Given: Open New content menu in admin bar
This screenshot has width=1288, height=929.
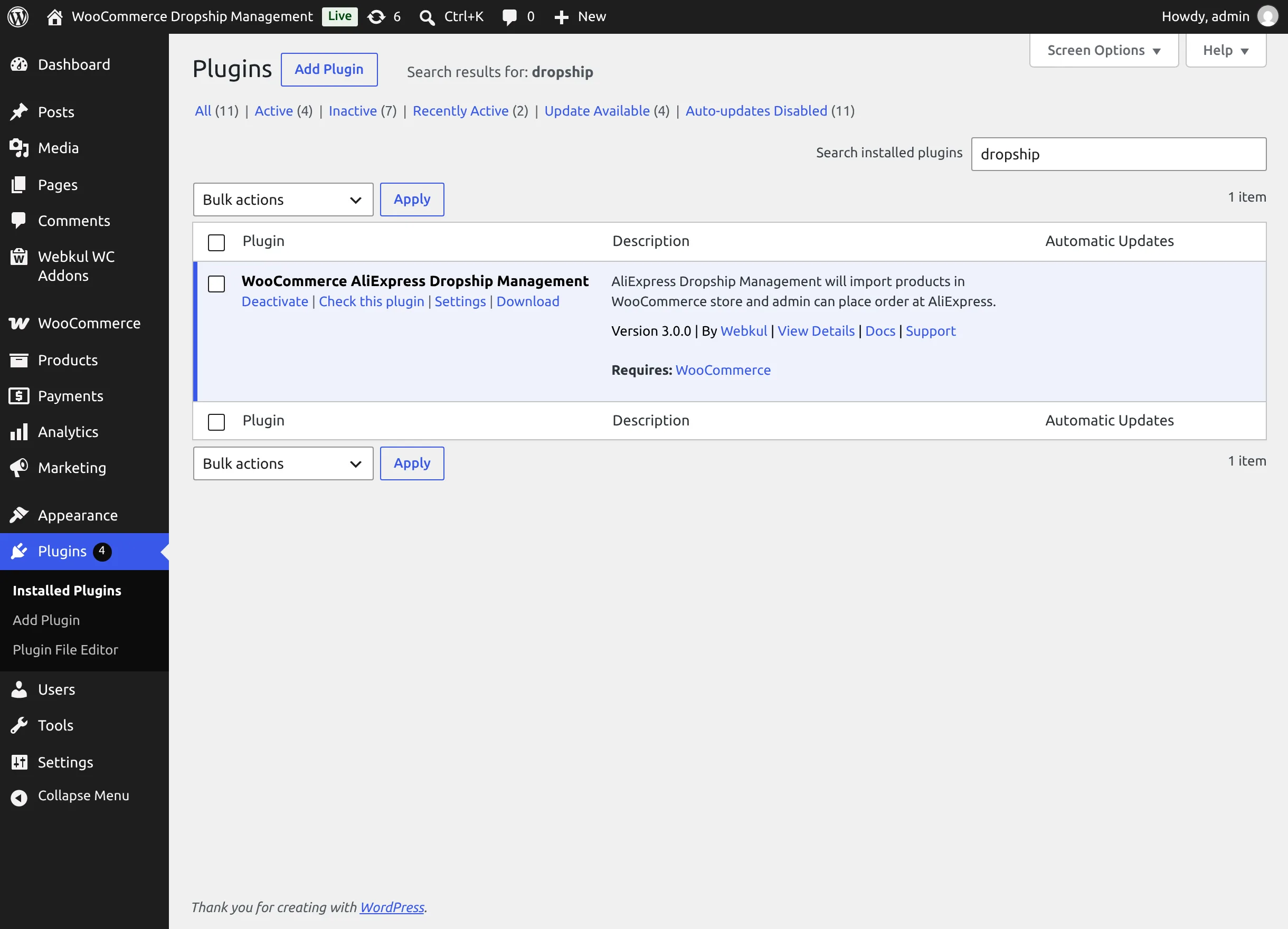Looking at the screenshot, I should pyautogui.click(x=580, y=16).
